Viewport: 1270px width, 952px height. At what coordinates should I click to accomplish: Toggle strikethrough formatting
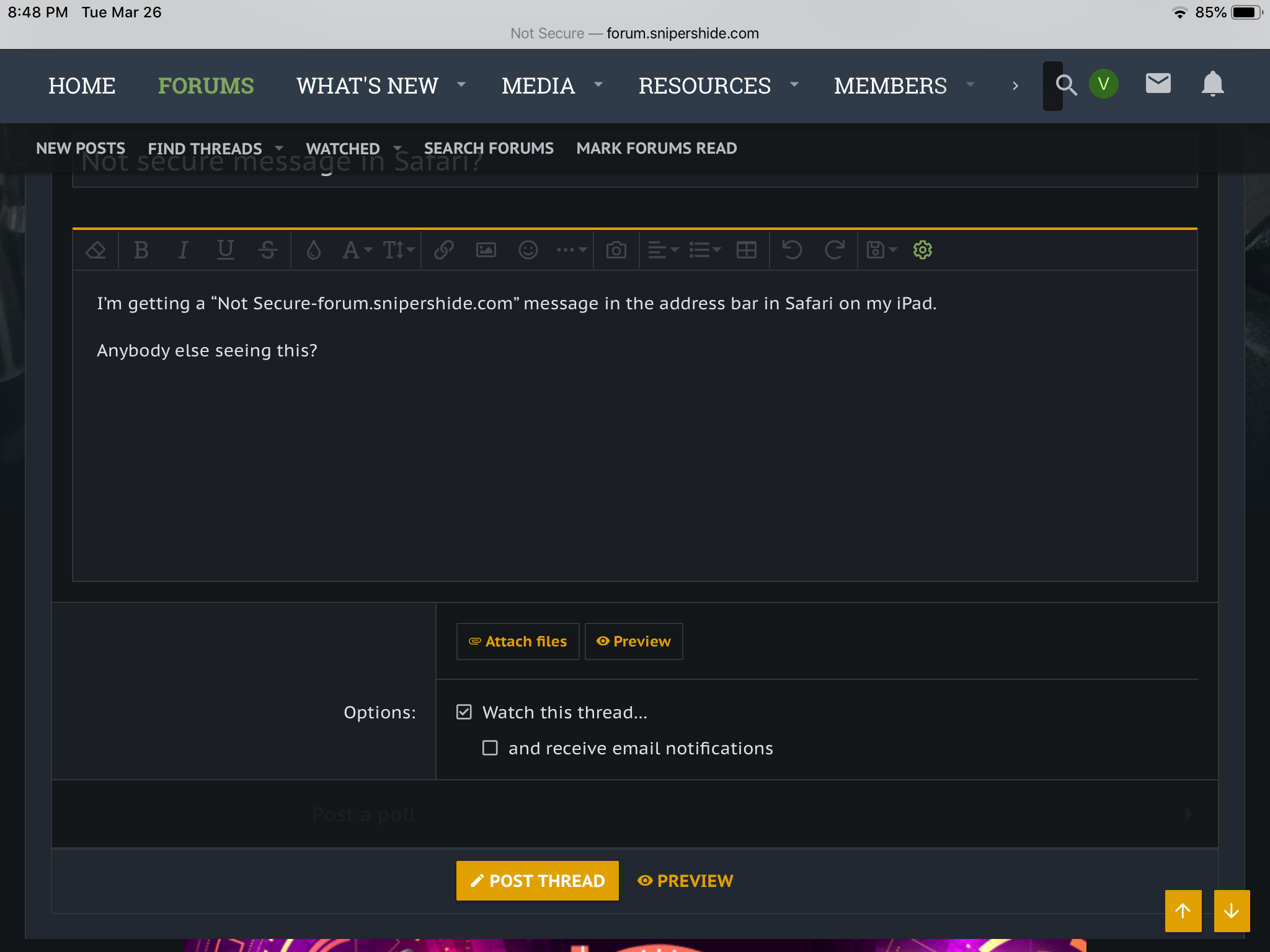[x=268, y=250]
